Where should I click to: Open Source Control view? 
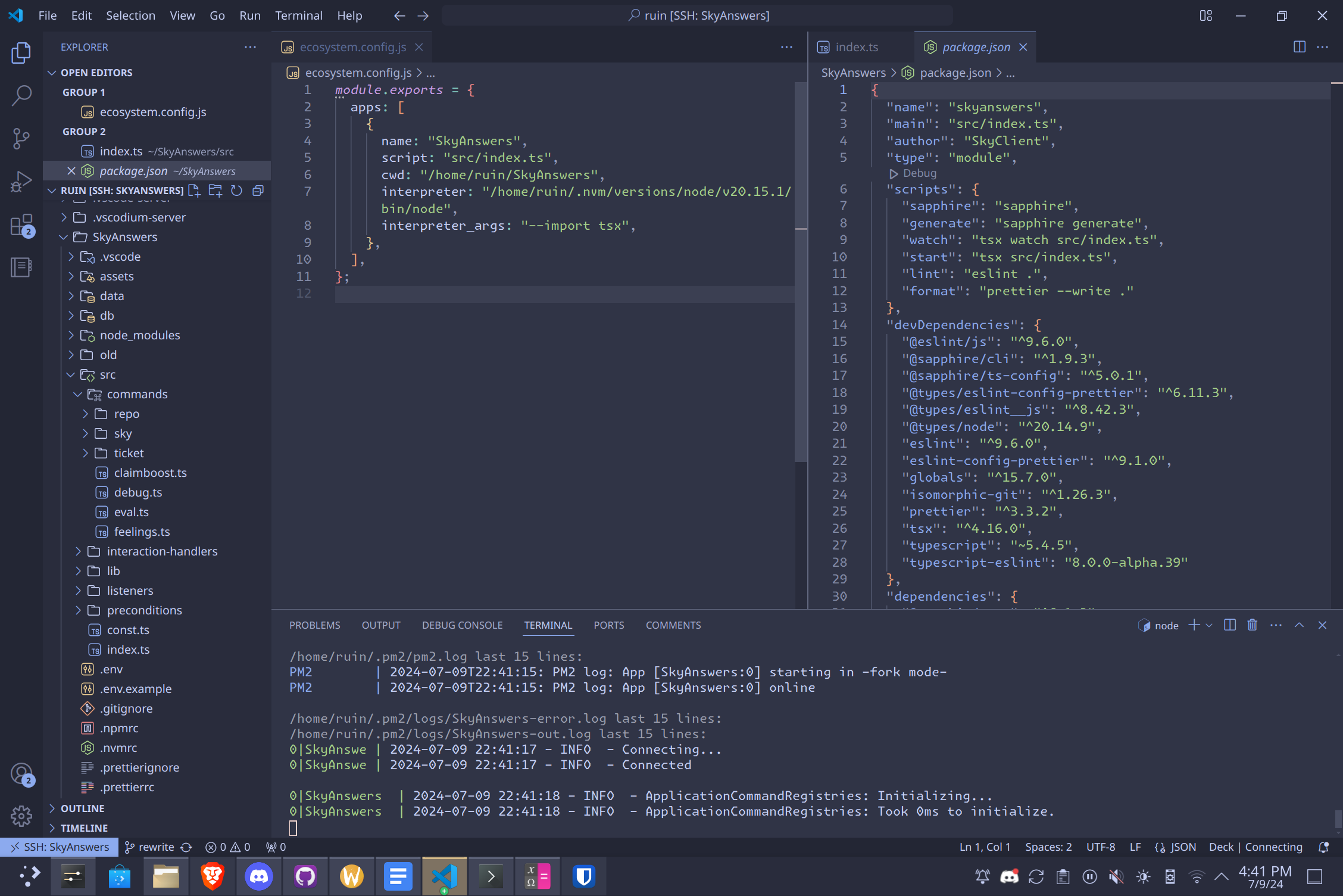coord(21,138)
